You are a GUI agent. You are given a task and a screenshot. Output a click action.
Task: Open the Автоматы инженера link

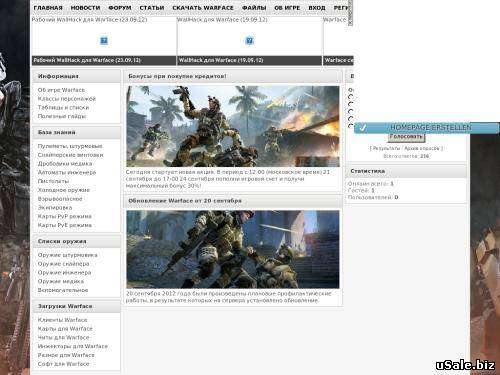tap(67, 172)
